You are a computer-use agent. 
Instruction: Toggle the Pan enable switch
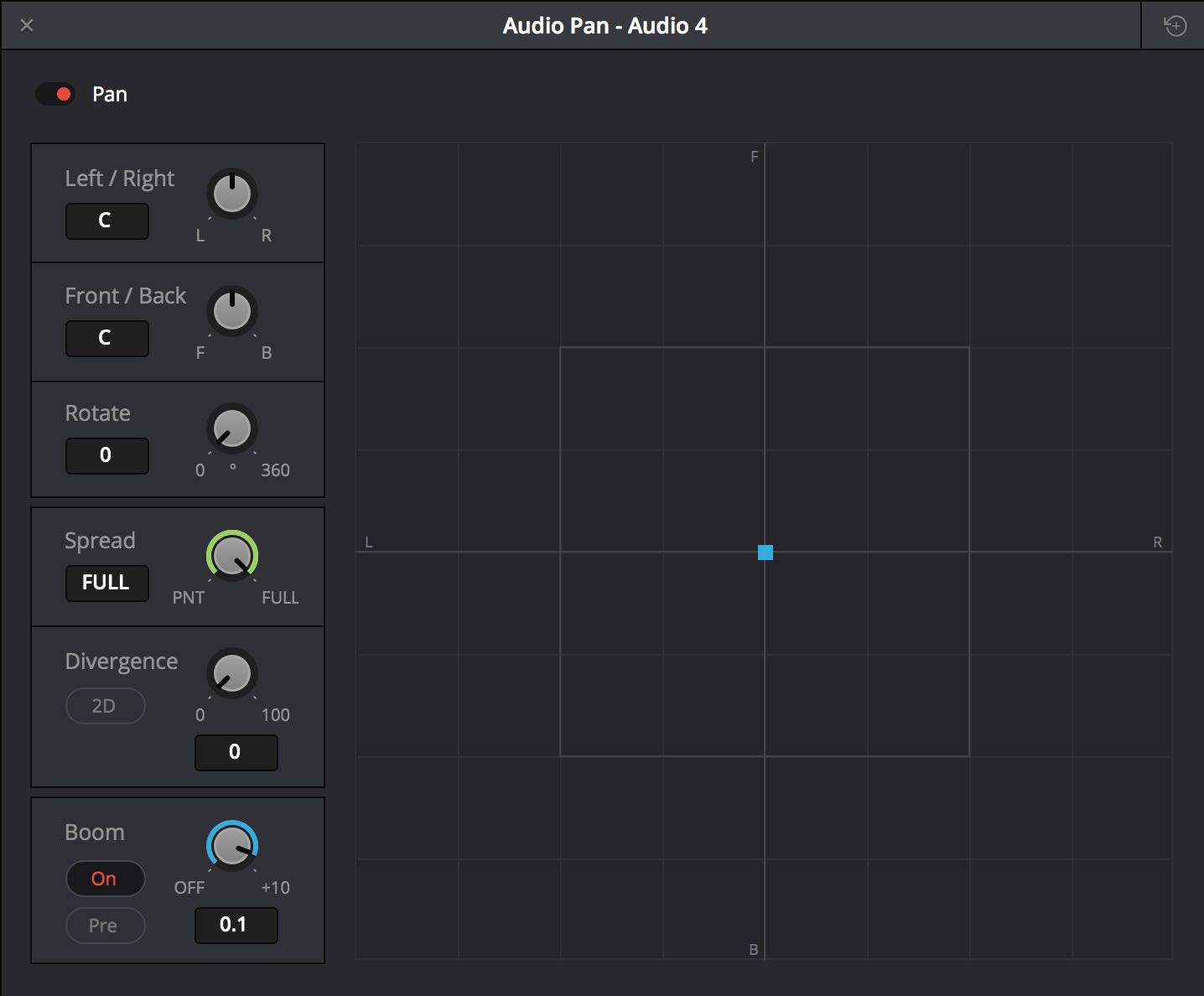[55, 94]
